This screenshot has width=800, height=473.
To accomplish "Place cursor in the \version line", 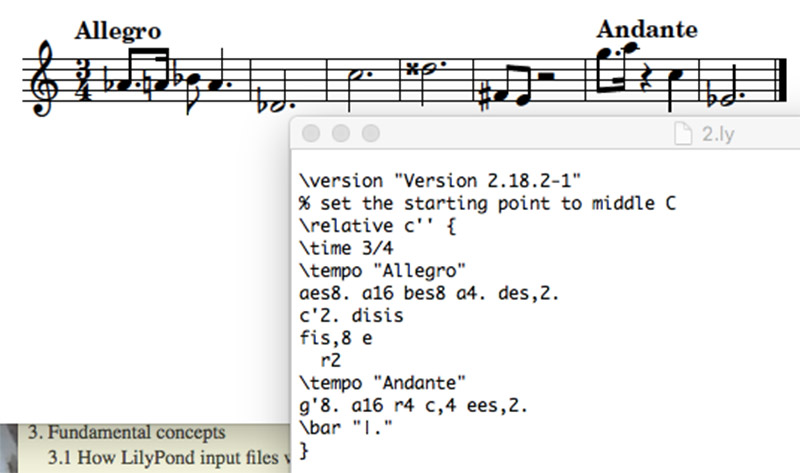I will pyautogui.click(x=440, y=181).
